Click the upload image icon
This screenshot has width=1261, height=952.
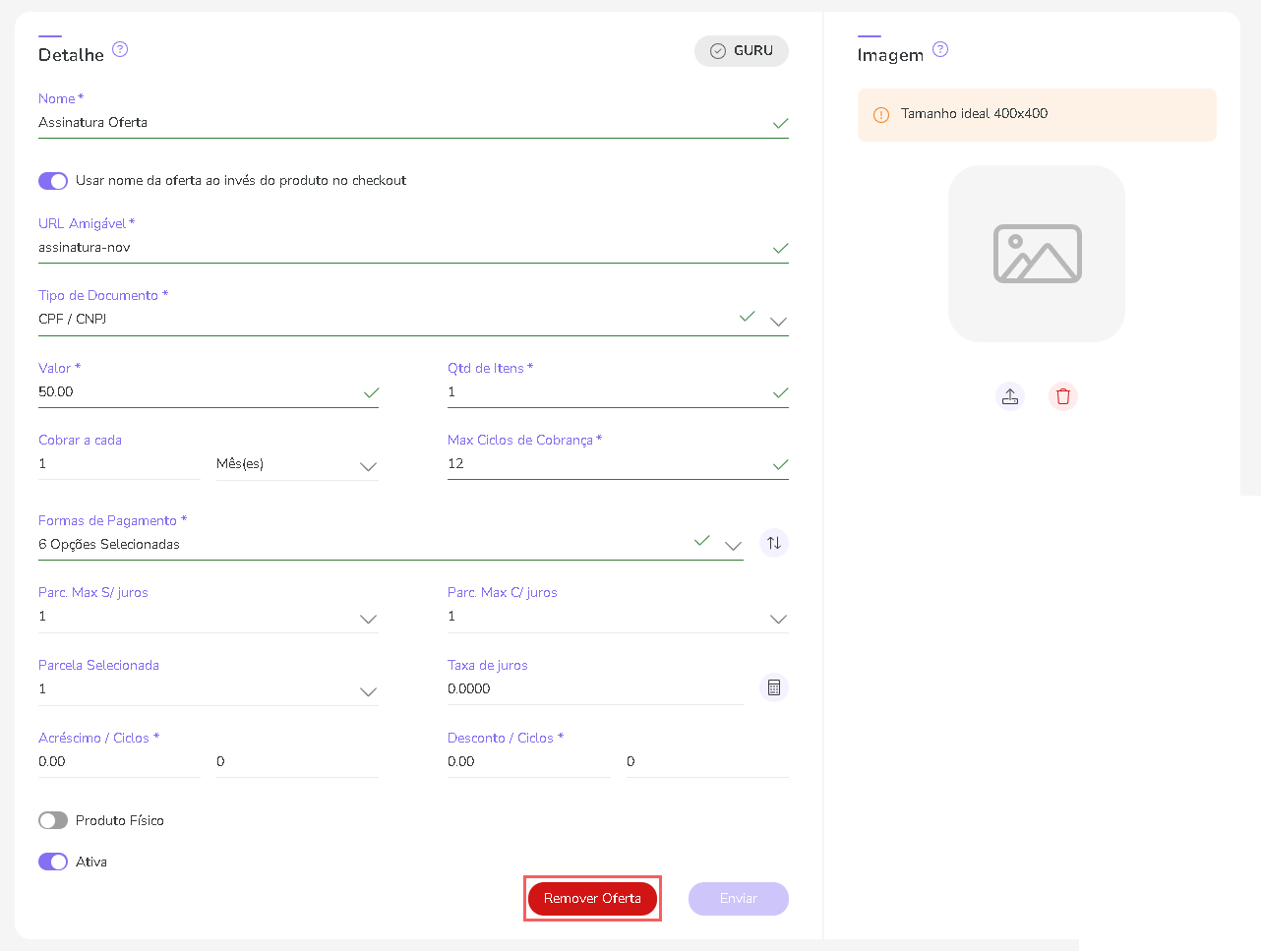[x=1010, y=396]
